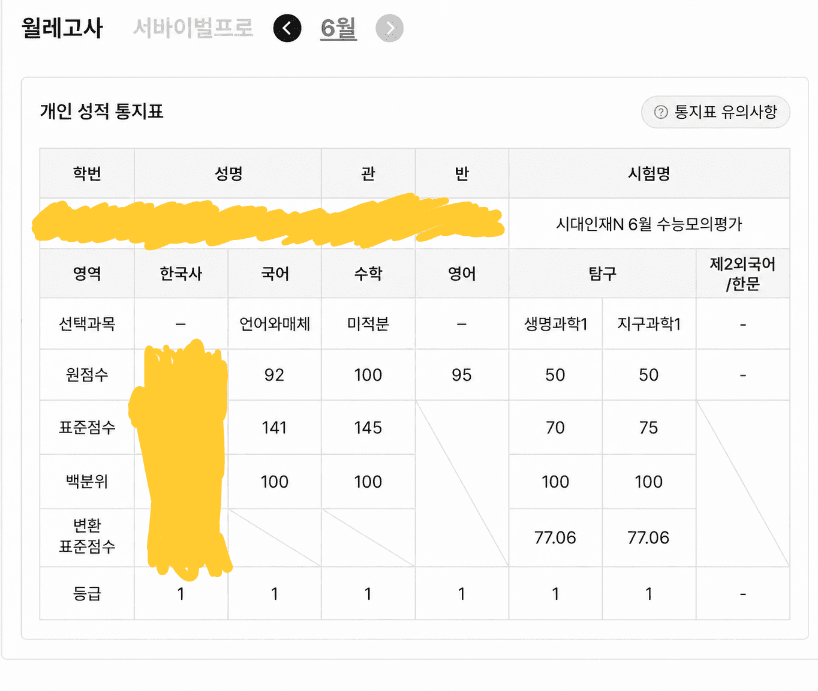Click the 지구과학1 subject cell
The width and height of the screenshot is (818, 691).
click(x=649, y=324)
